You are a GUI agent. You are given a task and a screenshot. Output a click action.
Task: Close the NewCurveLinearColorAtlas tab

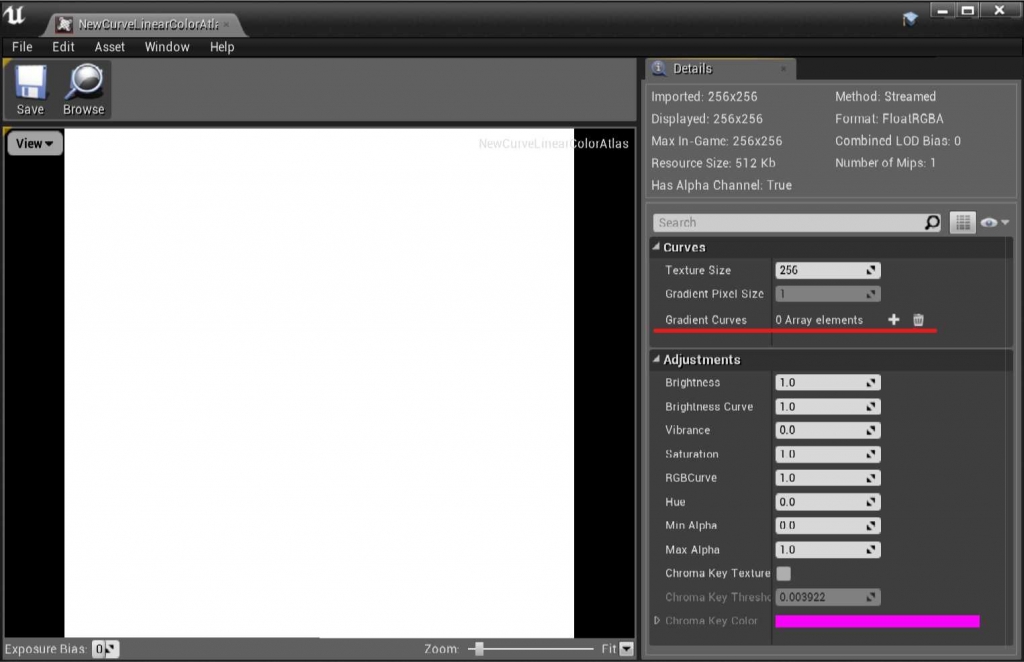226,24
